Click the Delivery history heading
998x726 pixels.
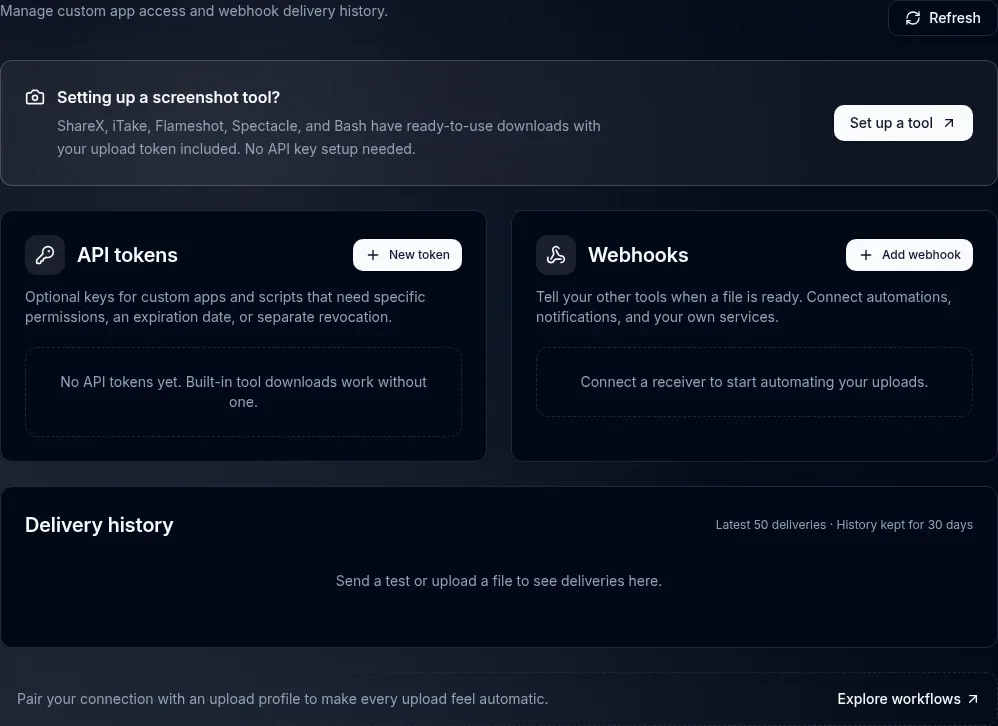[99, 525]
